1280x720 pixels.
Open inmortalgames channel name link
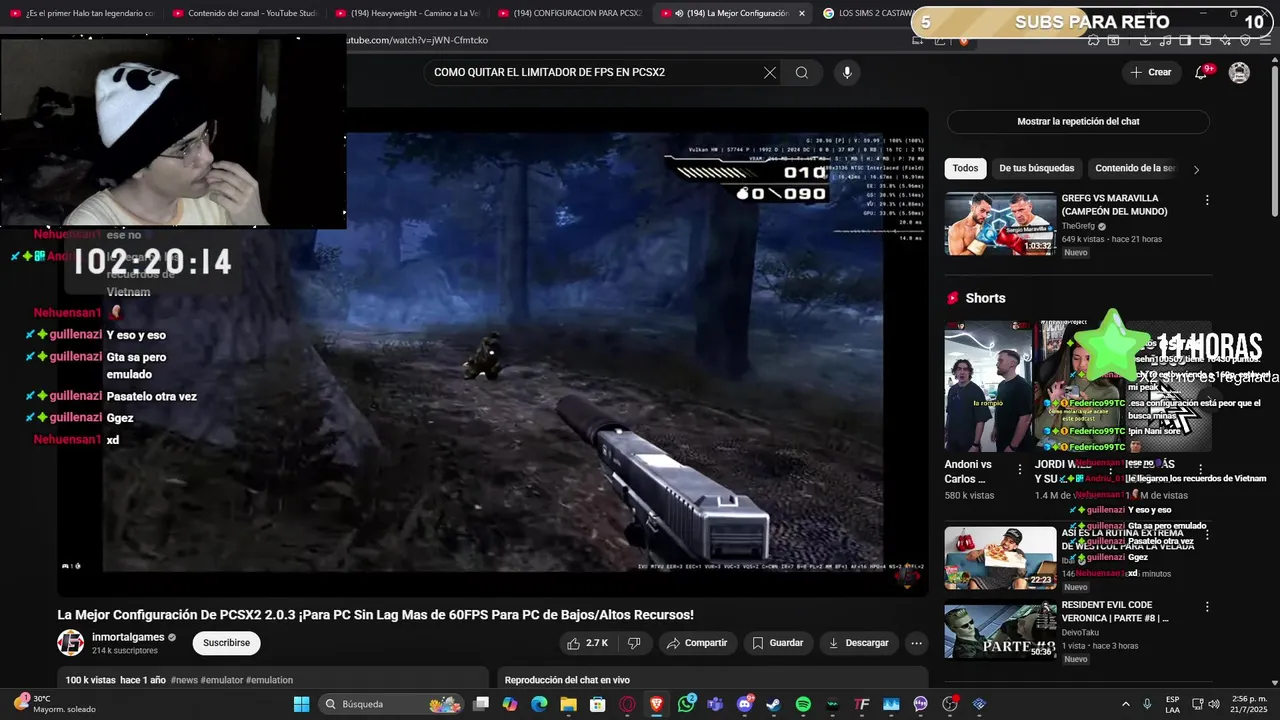click(128, 637)
